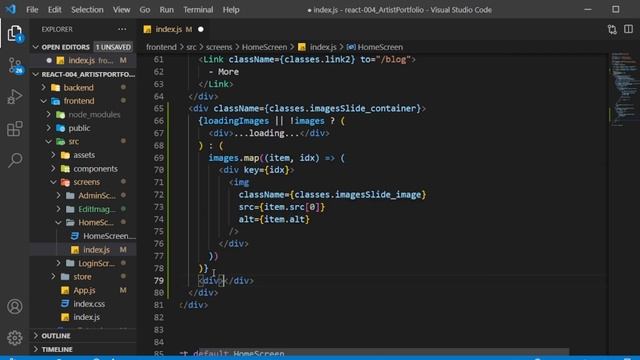
Task: Open the Run and Debug view
Action: tap(15, 97)
